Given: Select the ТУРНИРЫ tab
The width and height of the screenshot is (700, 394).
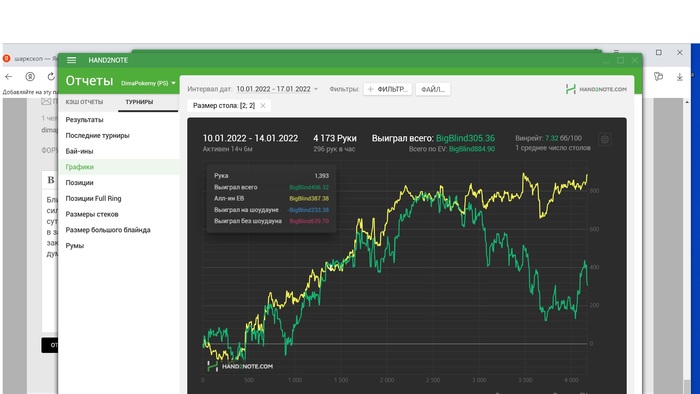Looking at the screenshot, I should (x=139, y=102).
